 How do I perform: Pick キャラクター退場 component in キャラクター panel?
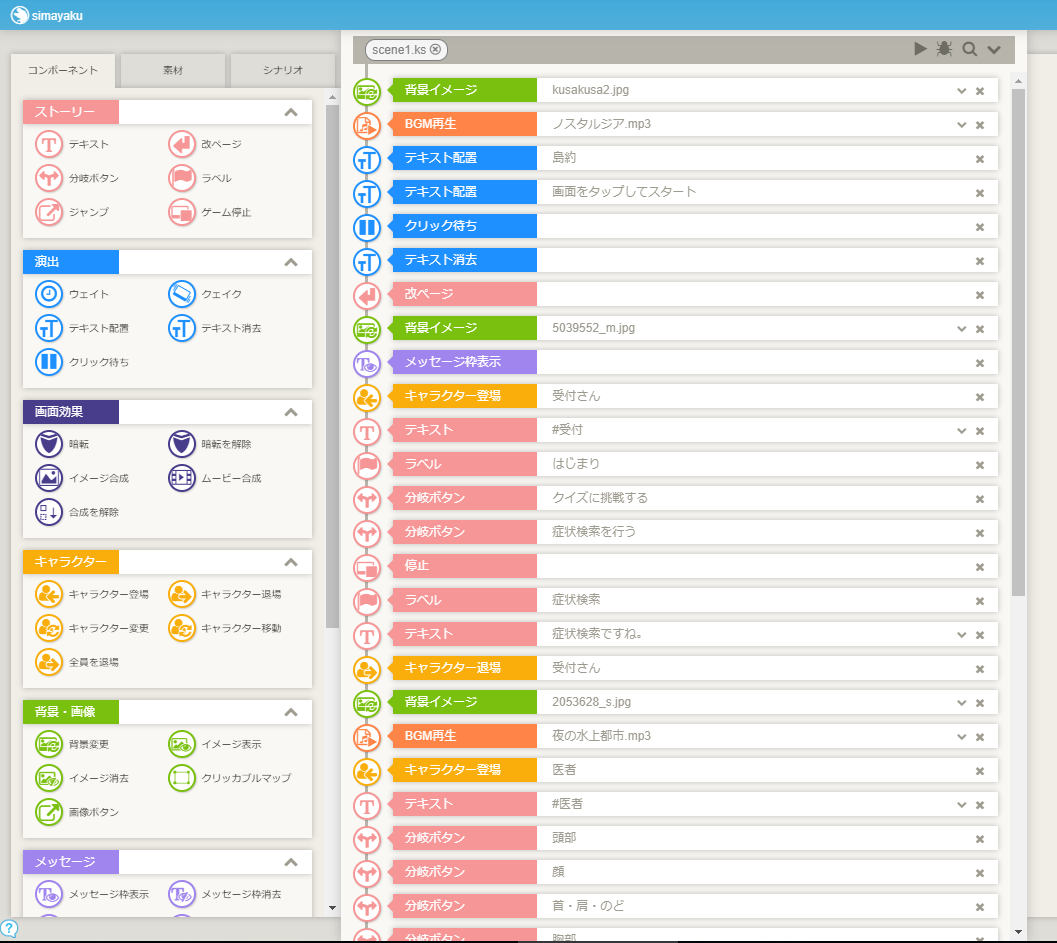[x=181, y=595]
